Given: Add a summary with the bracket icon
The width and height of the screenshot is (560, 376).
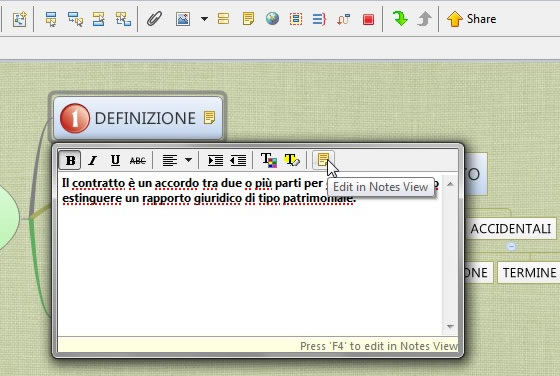Looking at the screenshot, I should pyautogui.click(x=319, y=19).
